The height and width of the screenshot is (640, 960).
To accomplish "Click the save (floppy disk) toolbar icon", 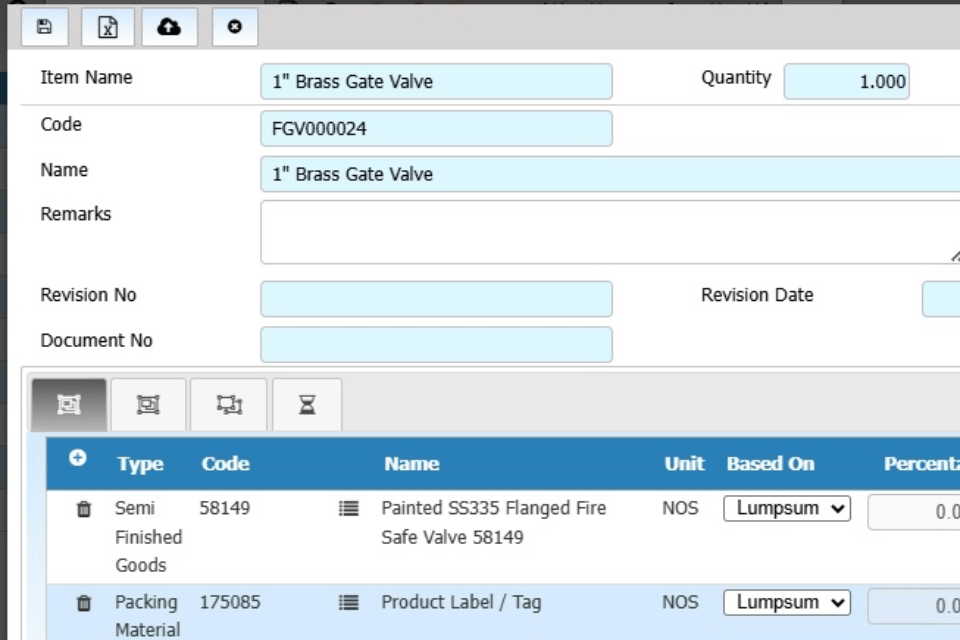I will click(x=44, y=27).
